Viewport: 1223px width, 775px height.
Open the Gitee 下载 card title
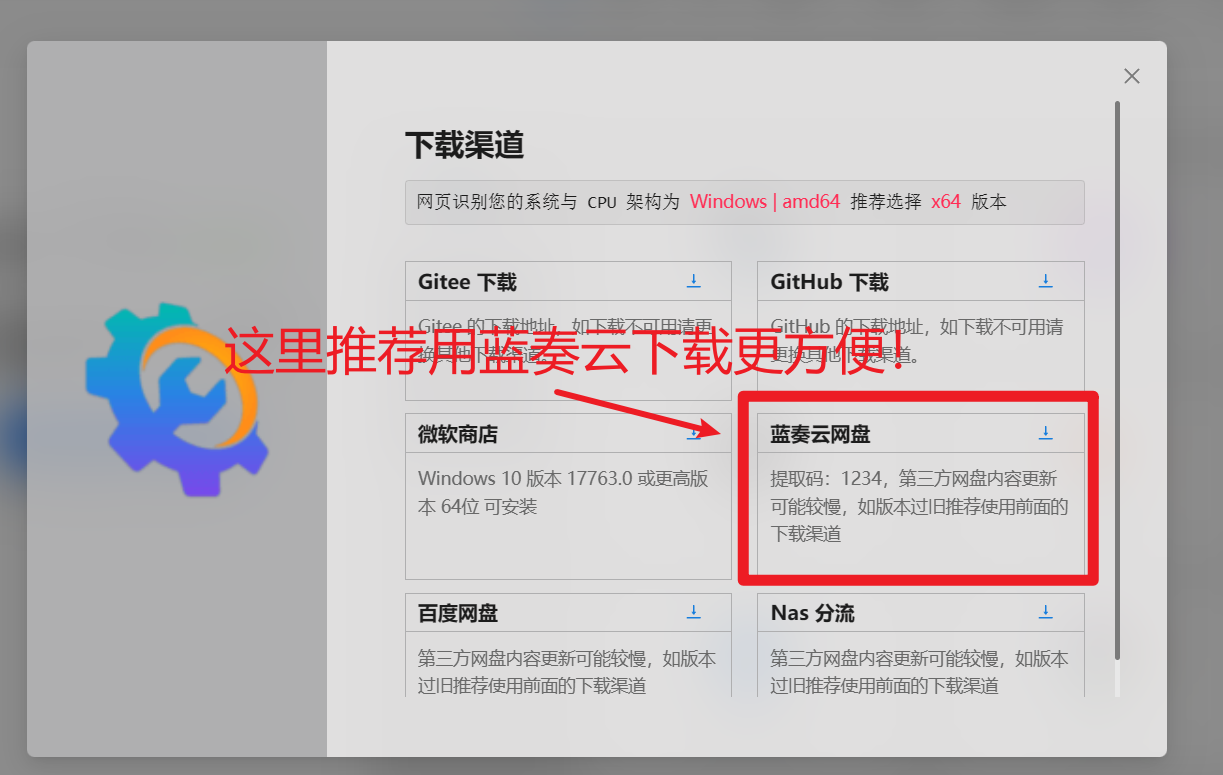(467, 282)
